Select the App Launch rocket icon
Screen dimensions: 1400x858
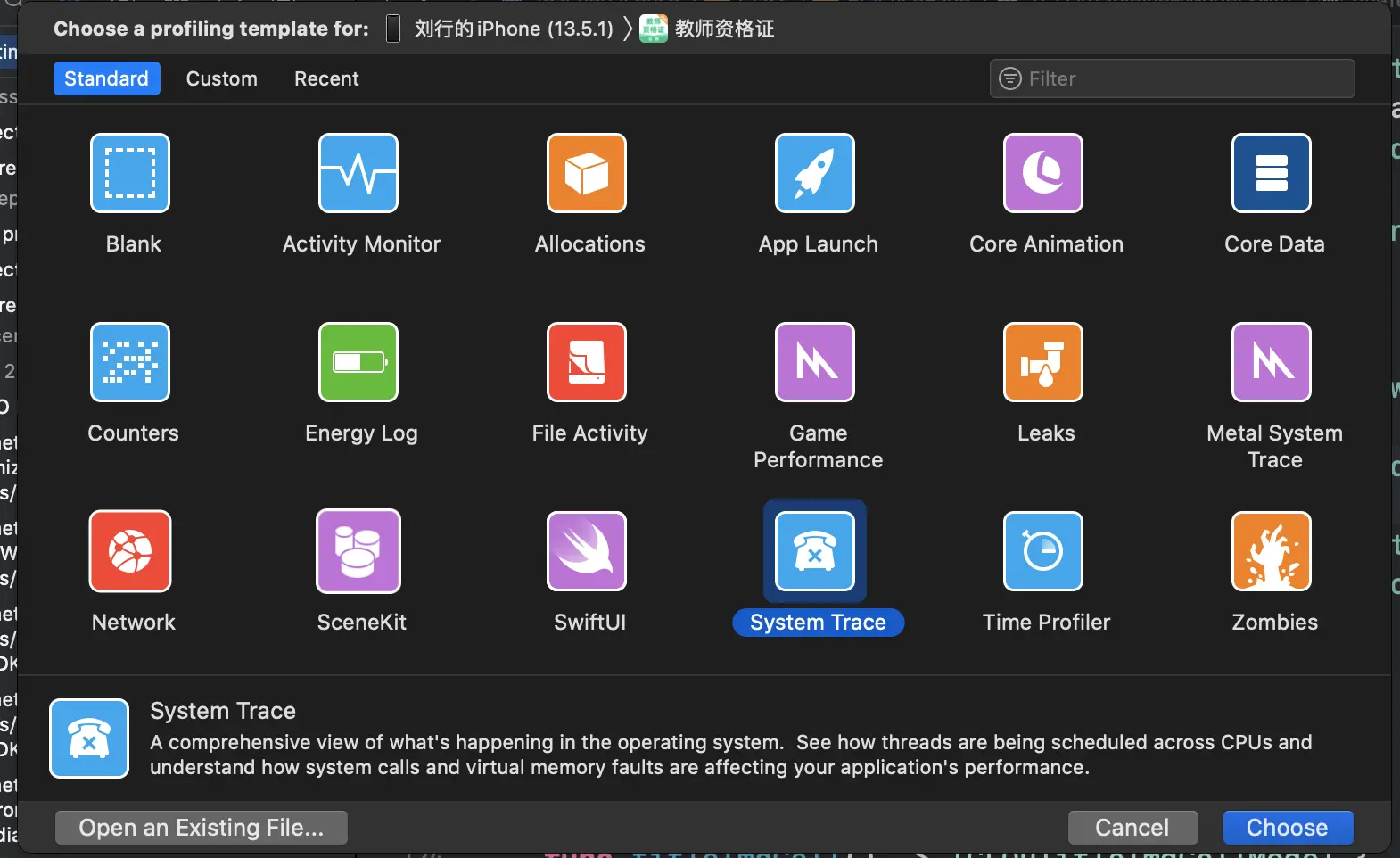815,173
